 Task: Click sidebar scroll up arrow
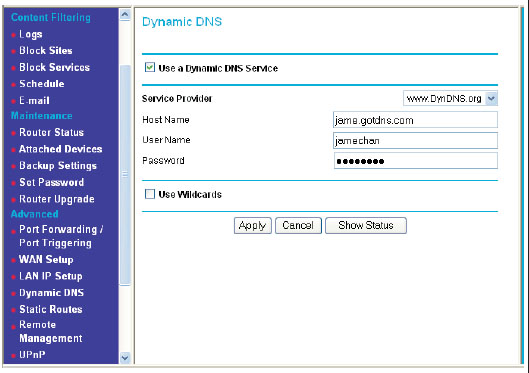pos(125,15)
